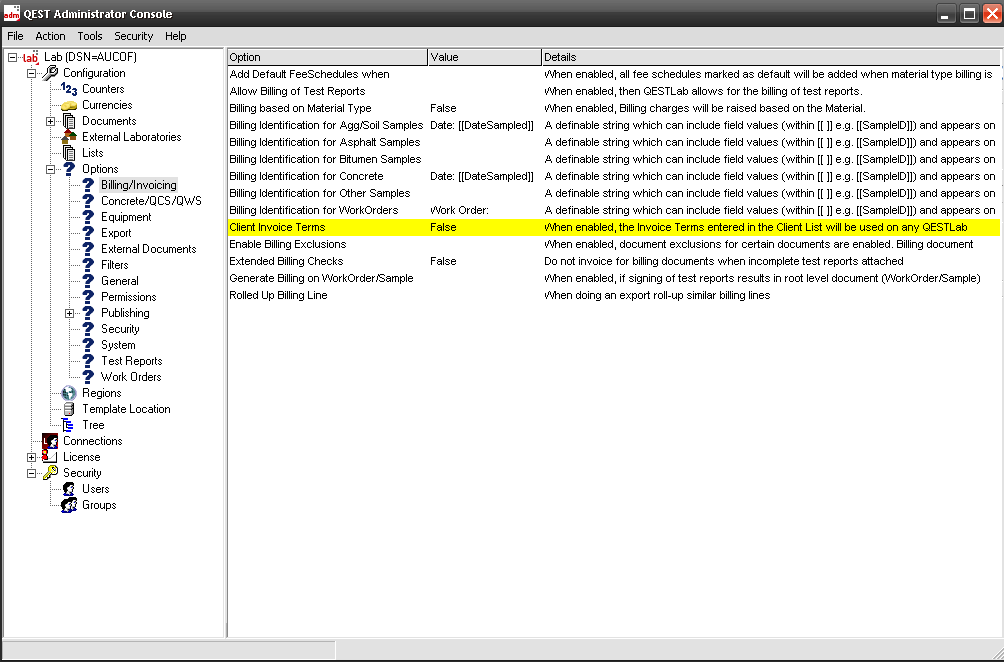Click the Template Location database icon
The width and height of the screenshot is (1004, 662).
coord(69,409)
